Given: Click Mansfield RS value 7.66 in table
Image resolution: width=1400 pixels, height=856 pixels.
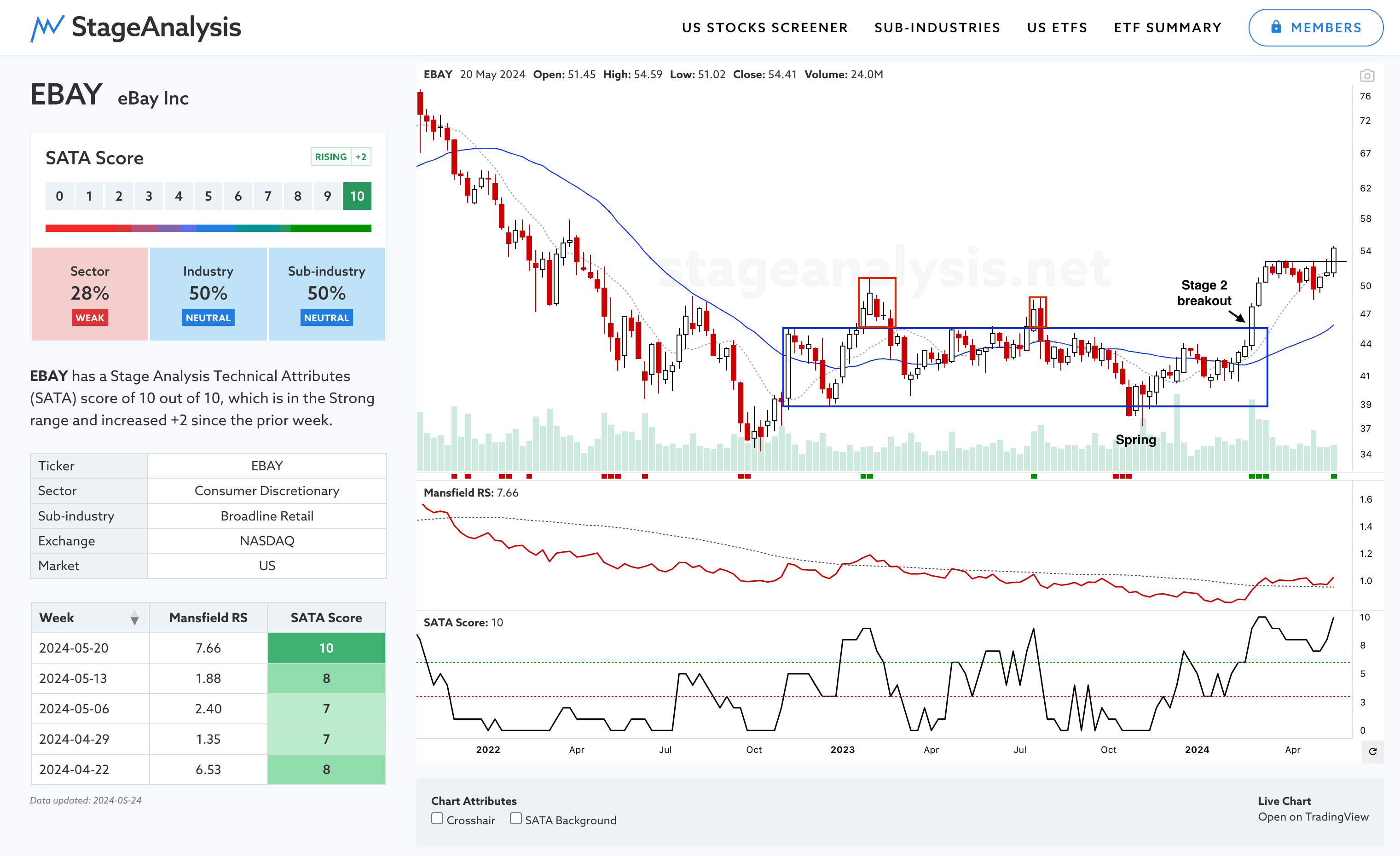Looking at the screenshot, I should (x=208, y=648).
